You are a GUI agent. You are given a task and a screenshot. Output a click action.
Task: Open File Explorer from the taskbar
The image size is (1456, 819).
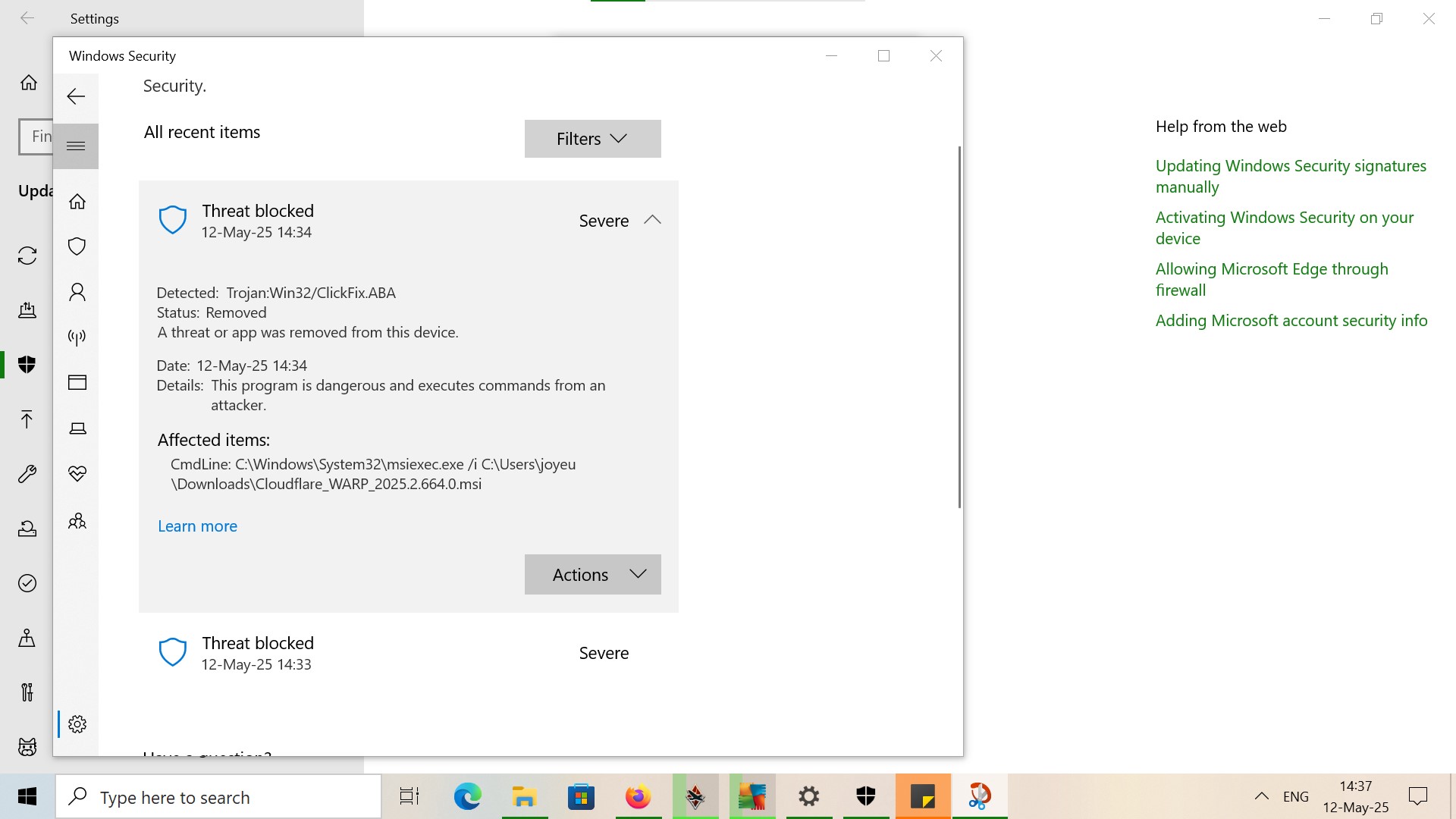click(x=524, y=797)
